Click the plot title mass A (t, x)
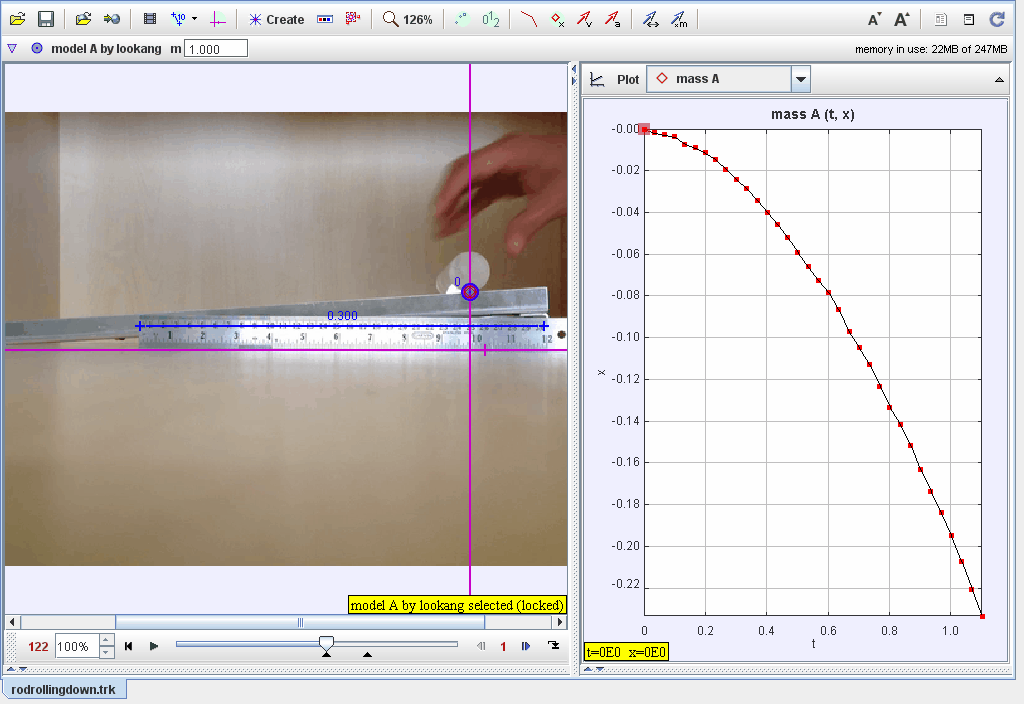The height and width of the screenshot is (704, 1024). coord(812,114)
